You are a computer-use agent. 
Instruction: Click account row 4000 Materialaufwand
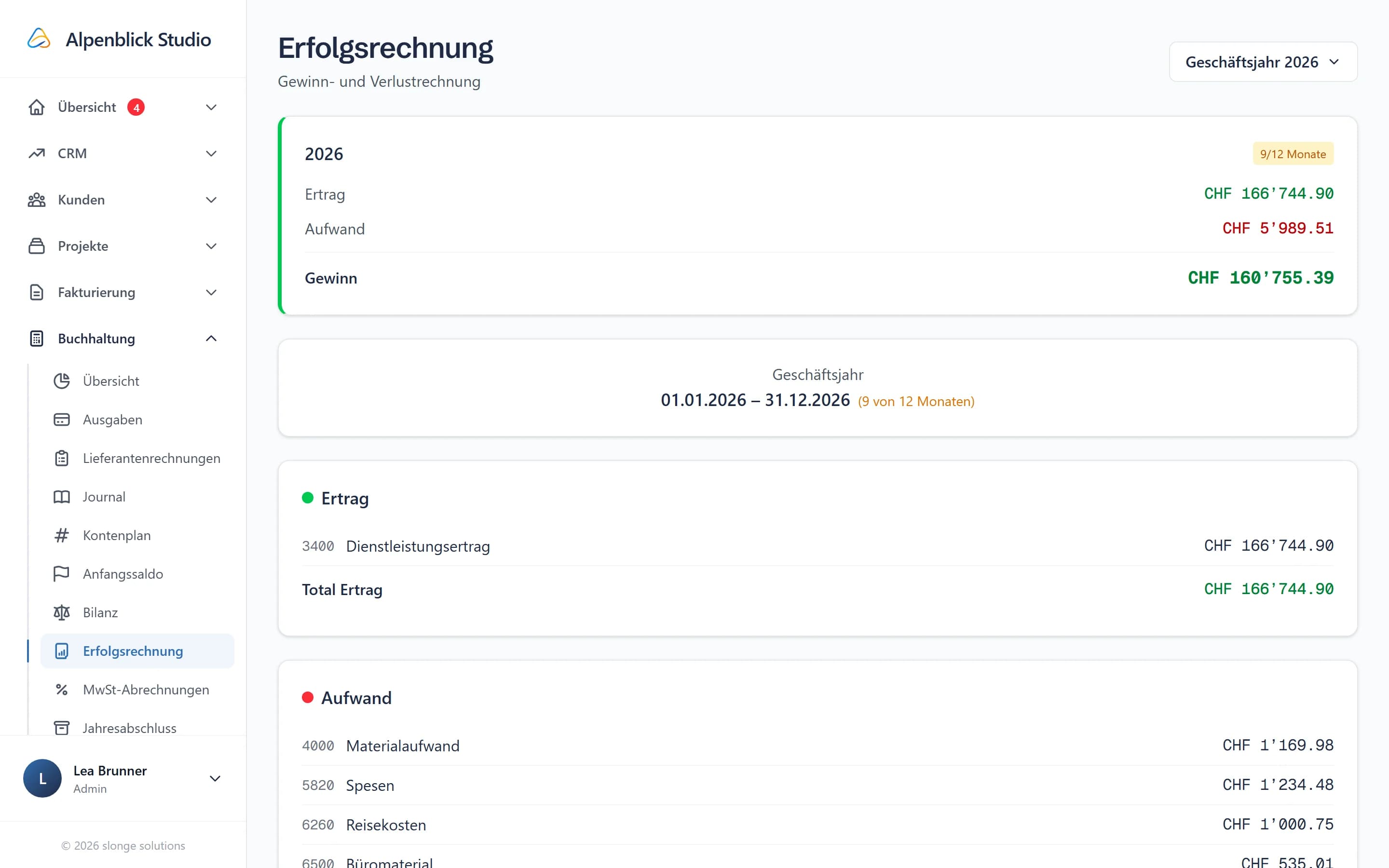[817, 746]
